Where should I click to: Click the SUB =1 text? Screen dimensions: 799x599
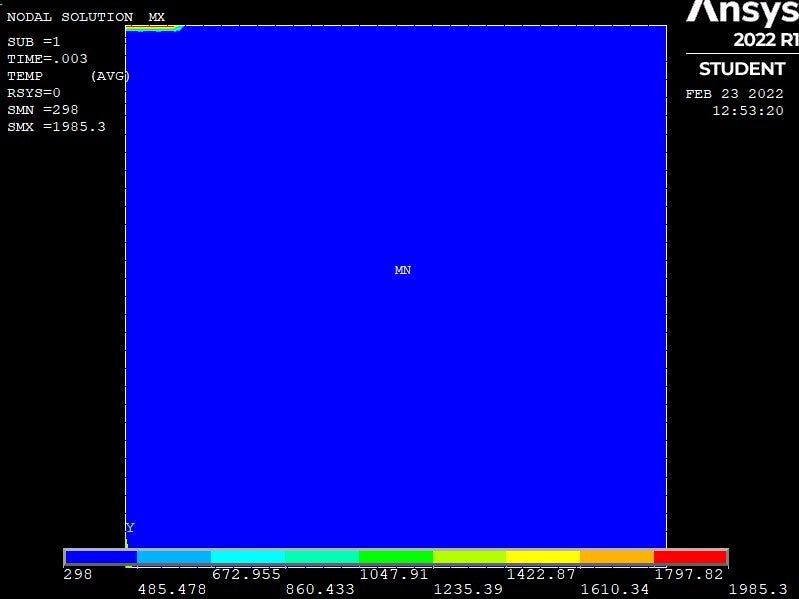(34, 42)
